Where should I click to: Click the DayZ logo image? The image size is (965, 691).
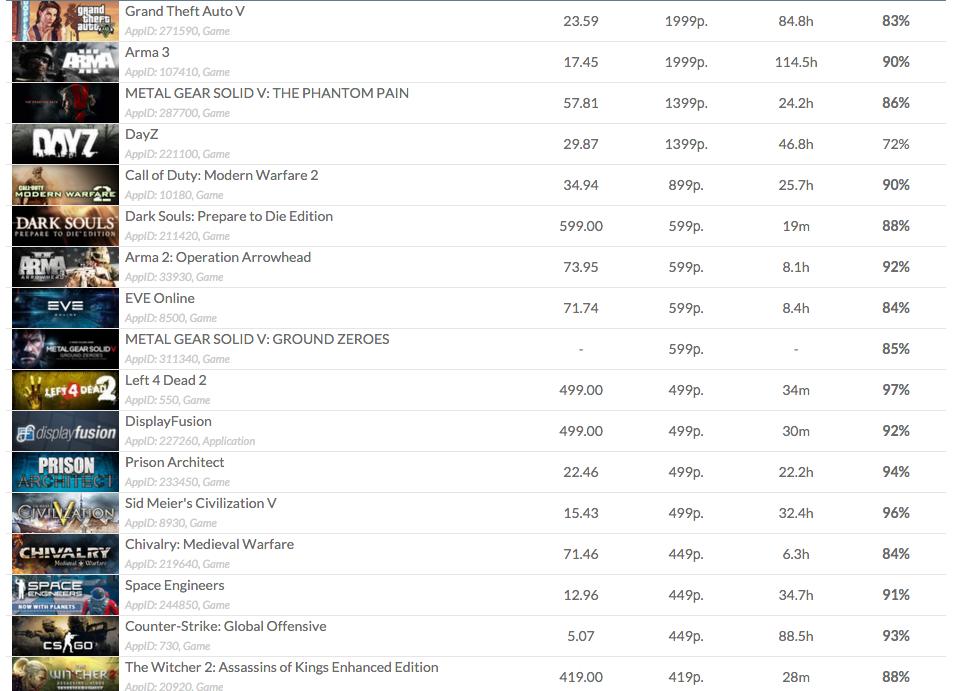(65, 144)
